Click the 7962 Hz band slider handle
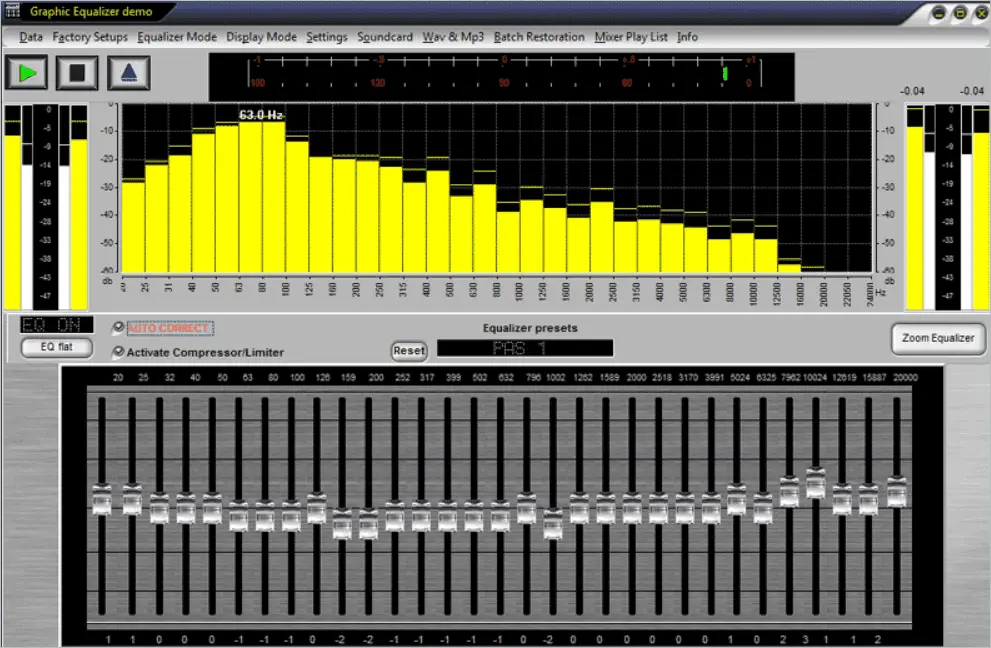Viewport: 991px width, 648px height. coord(789,492)
